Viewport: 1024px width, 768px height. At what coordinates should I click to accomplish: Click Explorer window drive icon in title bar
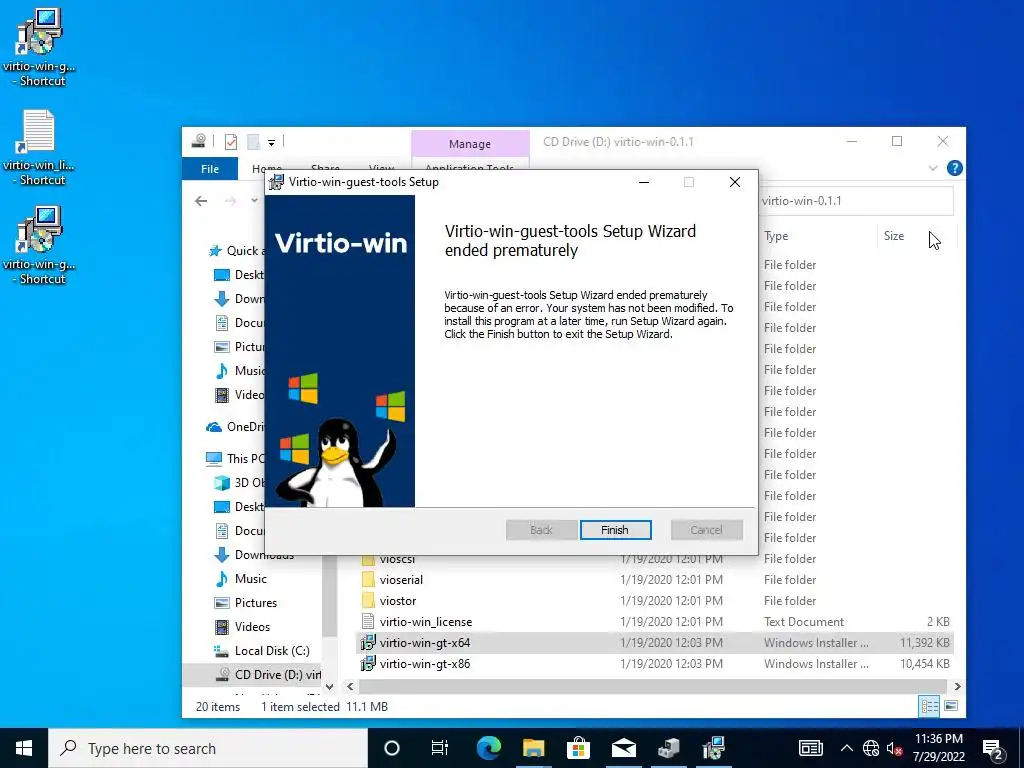coord(199,141)
